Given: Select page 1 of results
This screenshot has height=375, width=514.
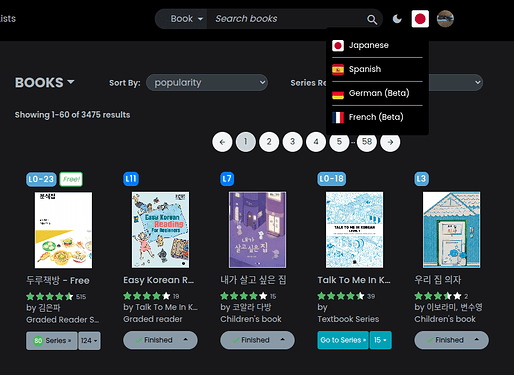Looking at the screenshot, I should click(246, 142).
